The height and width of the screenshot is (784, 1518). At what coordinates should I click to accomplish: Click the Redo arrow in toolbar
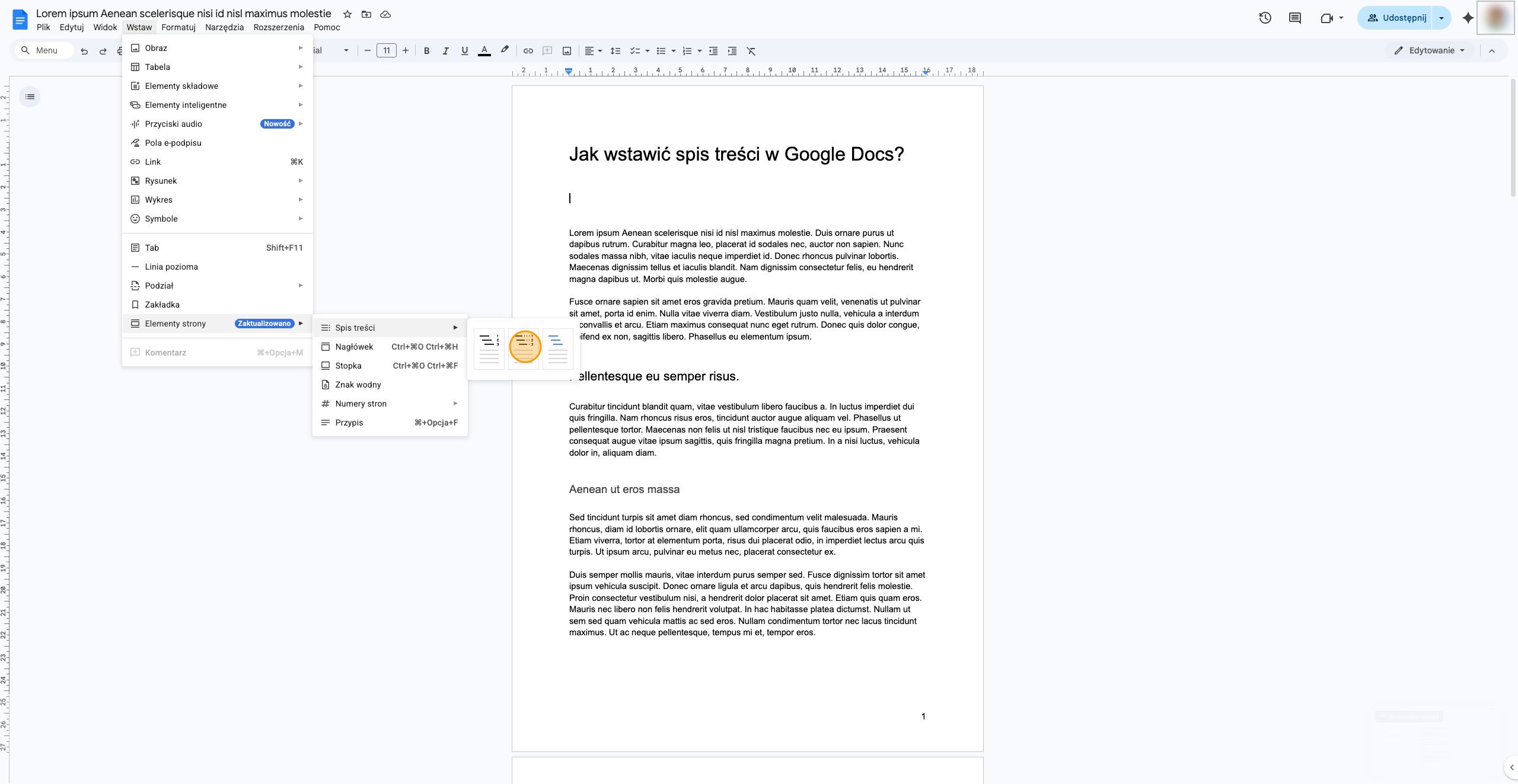(103, 51)
